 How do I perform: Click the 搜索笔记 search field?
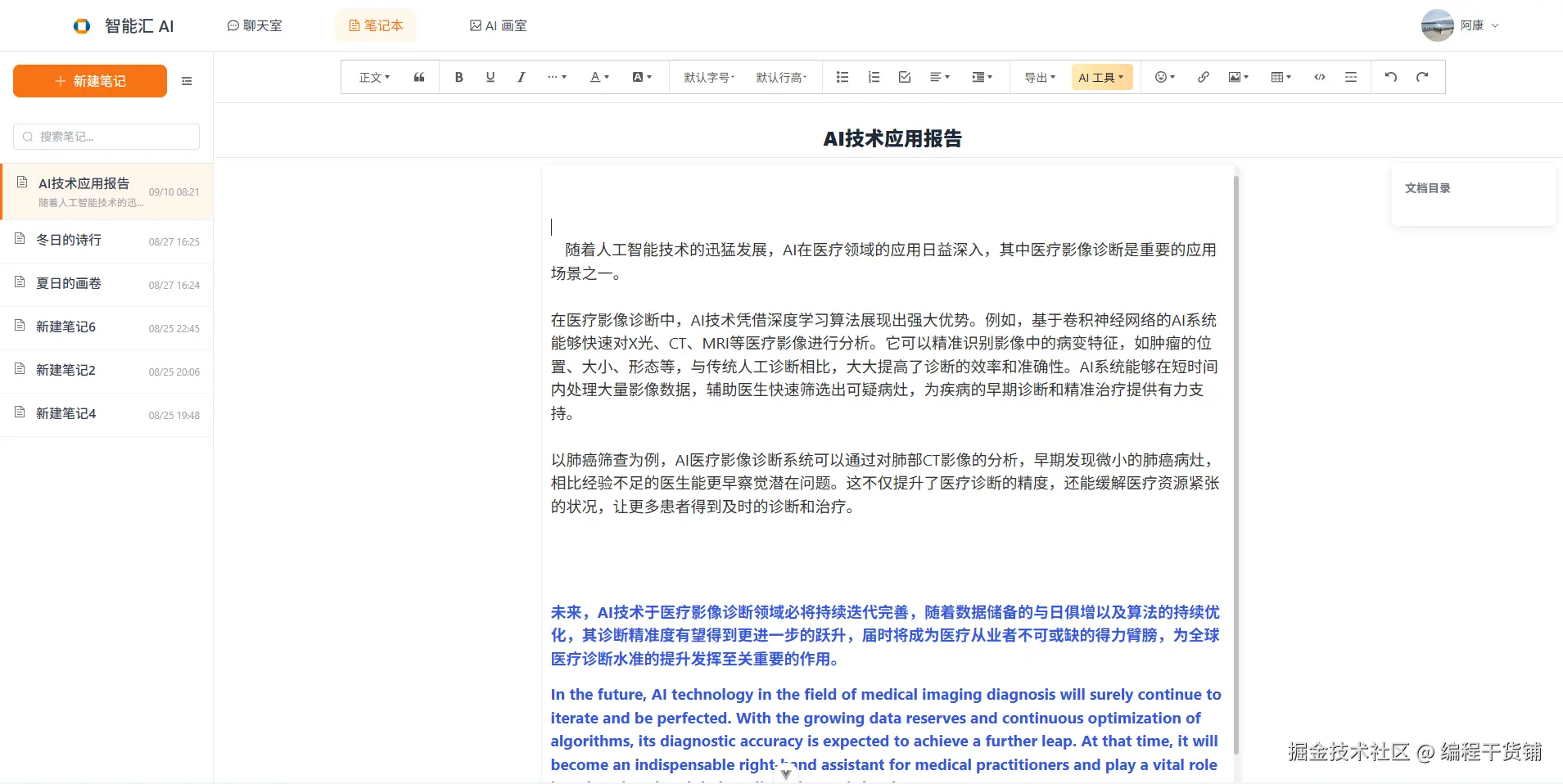pyautogui.click(x=105, y=136)
